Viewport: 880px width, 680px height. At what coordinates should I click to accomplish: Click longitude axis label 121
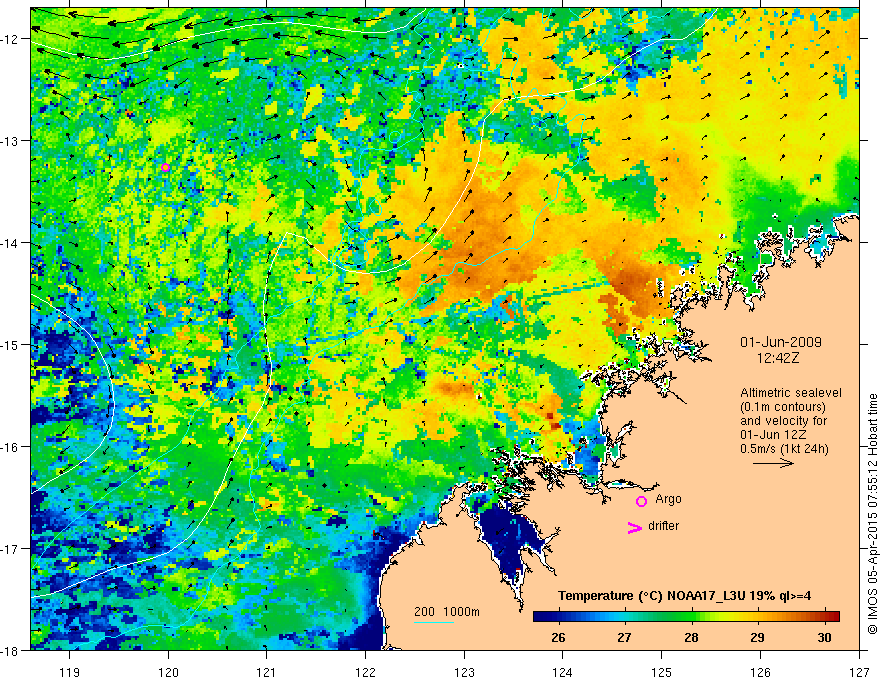coord(267,672)
